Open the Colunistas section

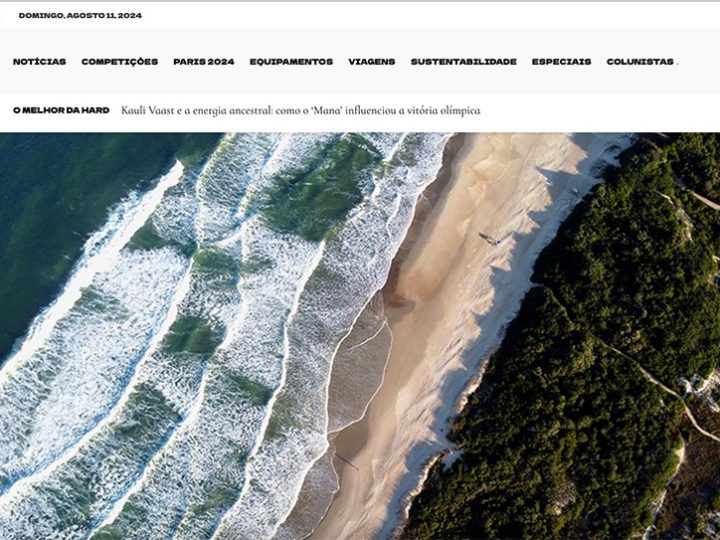click(640, 62)
